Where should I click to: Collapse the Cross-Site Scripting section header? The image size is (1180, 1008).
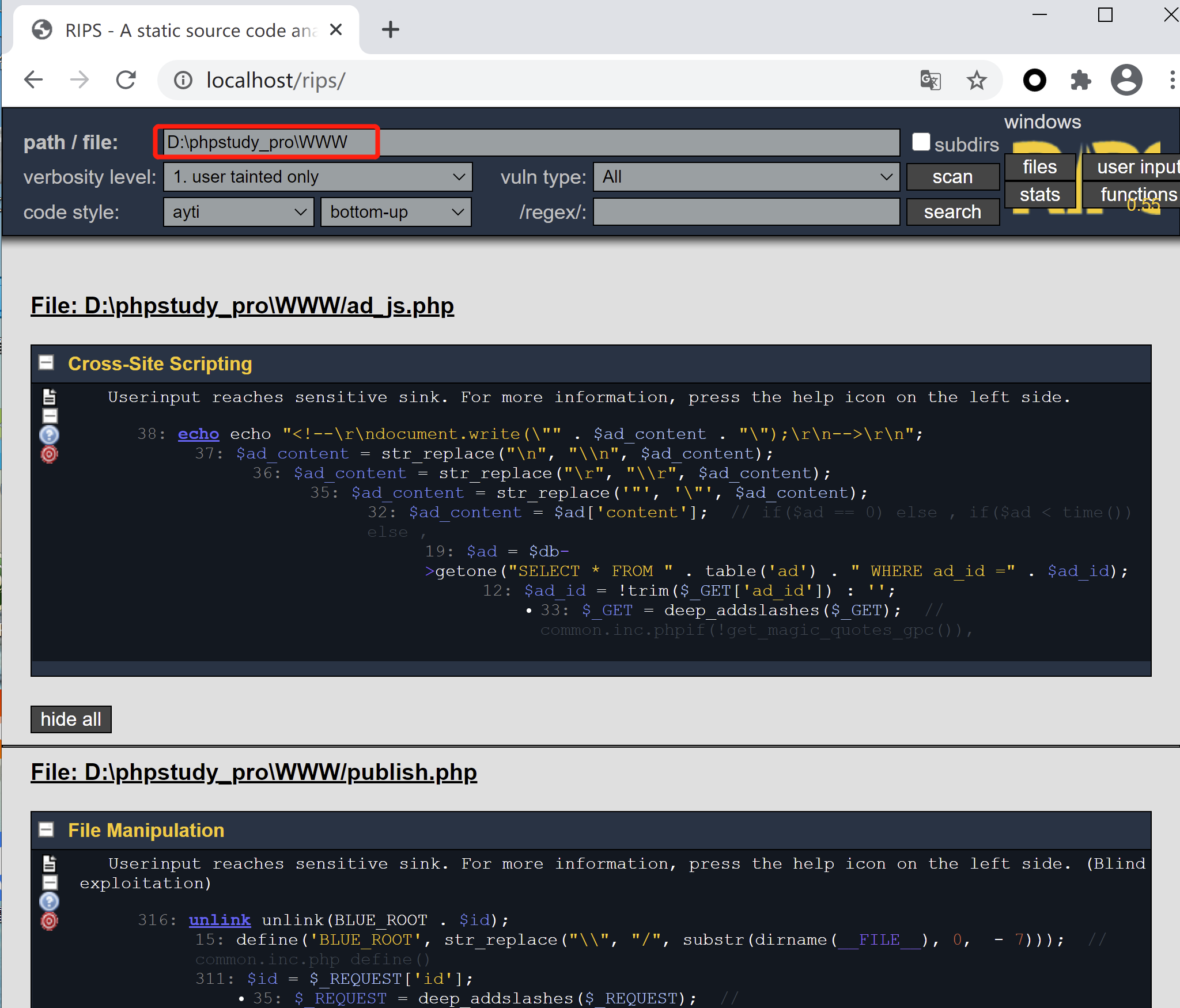click(x=46, y=363)
